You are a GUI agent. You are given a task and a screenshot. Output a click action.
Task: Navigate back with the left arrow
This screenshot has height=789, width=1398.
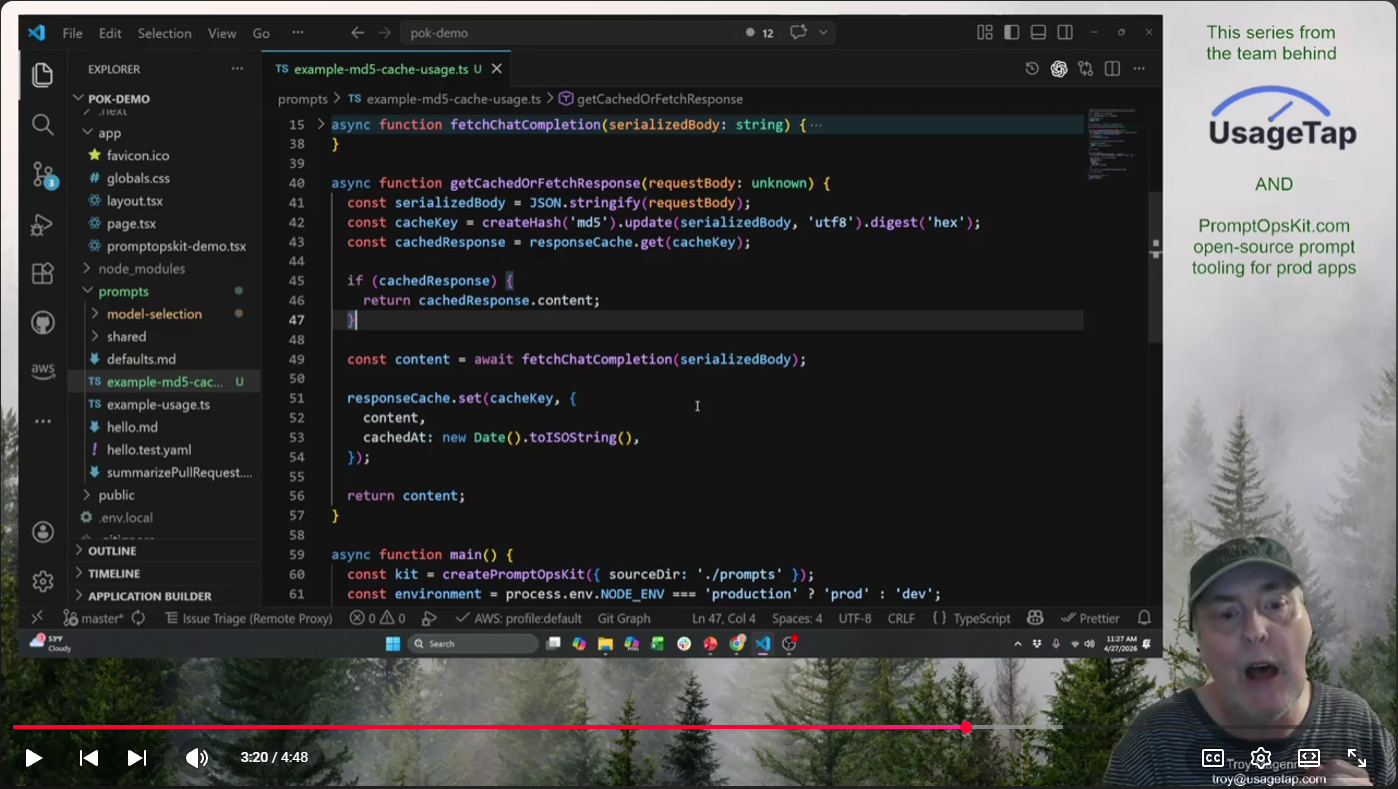point(357,32)
